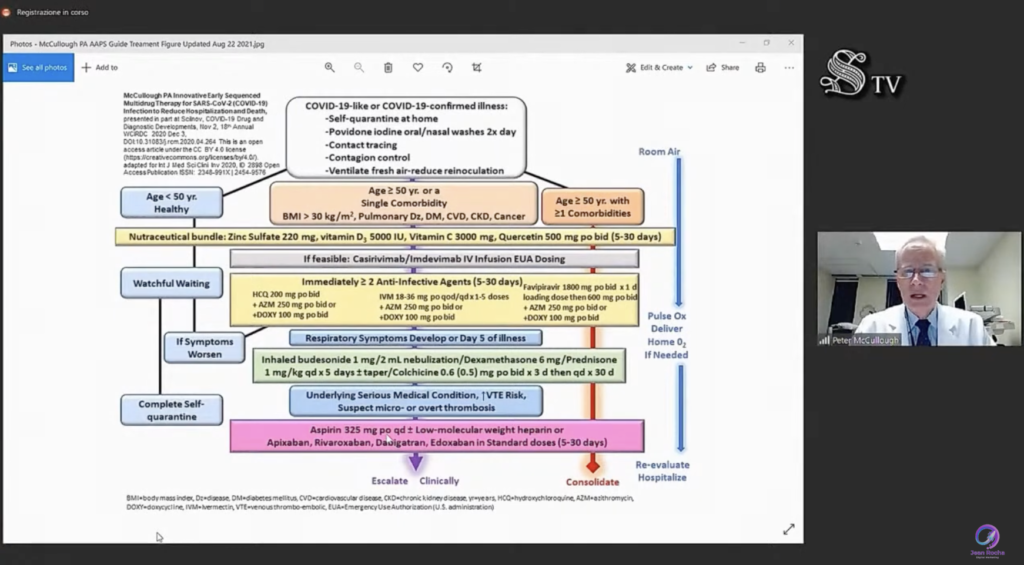Screen dimensions: 1024x565
Task: Click the red recording indicator icon
Action: [x=7, y=11]
